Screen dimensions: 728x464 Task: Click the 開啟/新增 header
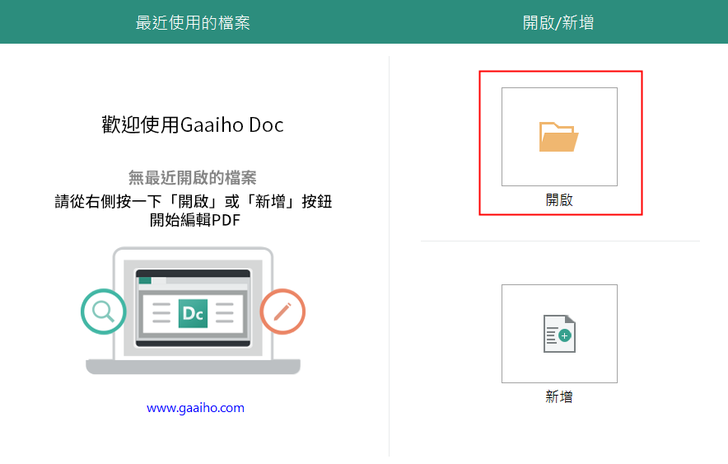pos(558,23)
